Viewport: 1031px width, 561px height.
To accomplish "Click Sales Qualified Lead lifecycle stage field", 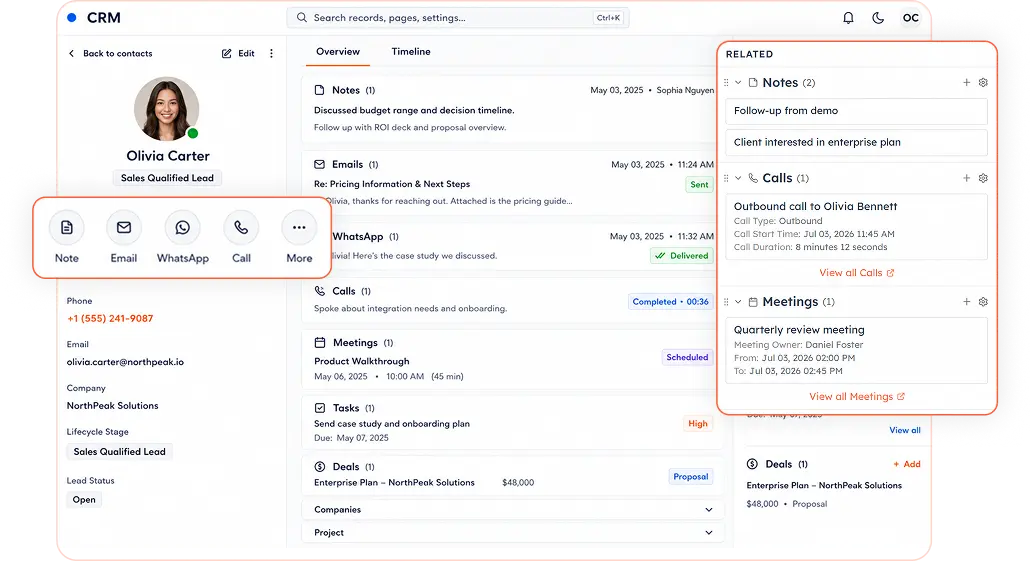I will (119, 452).
